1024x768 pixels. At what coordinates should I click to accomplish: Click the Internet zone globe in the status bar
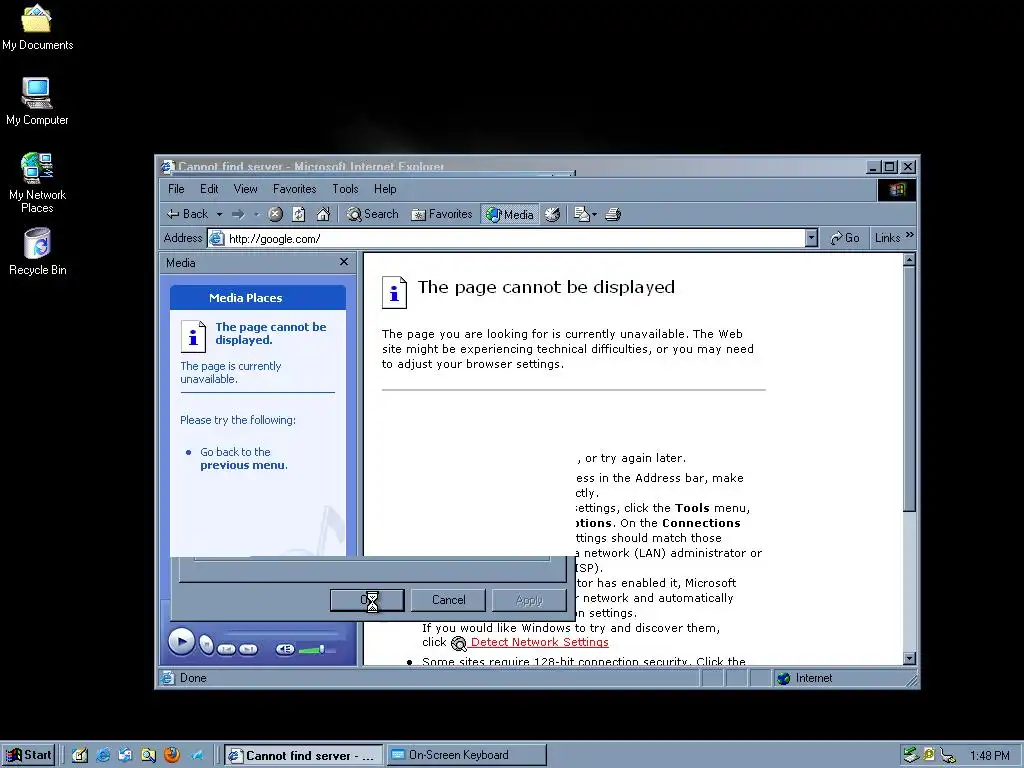pos(784,679)
